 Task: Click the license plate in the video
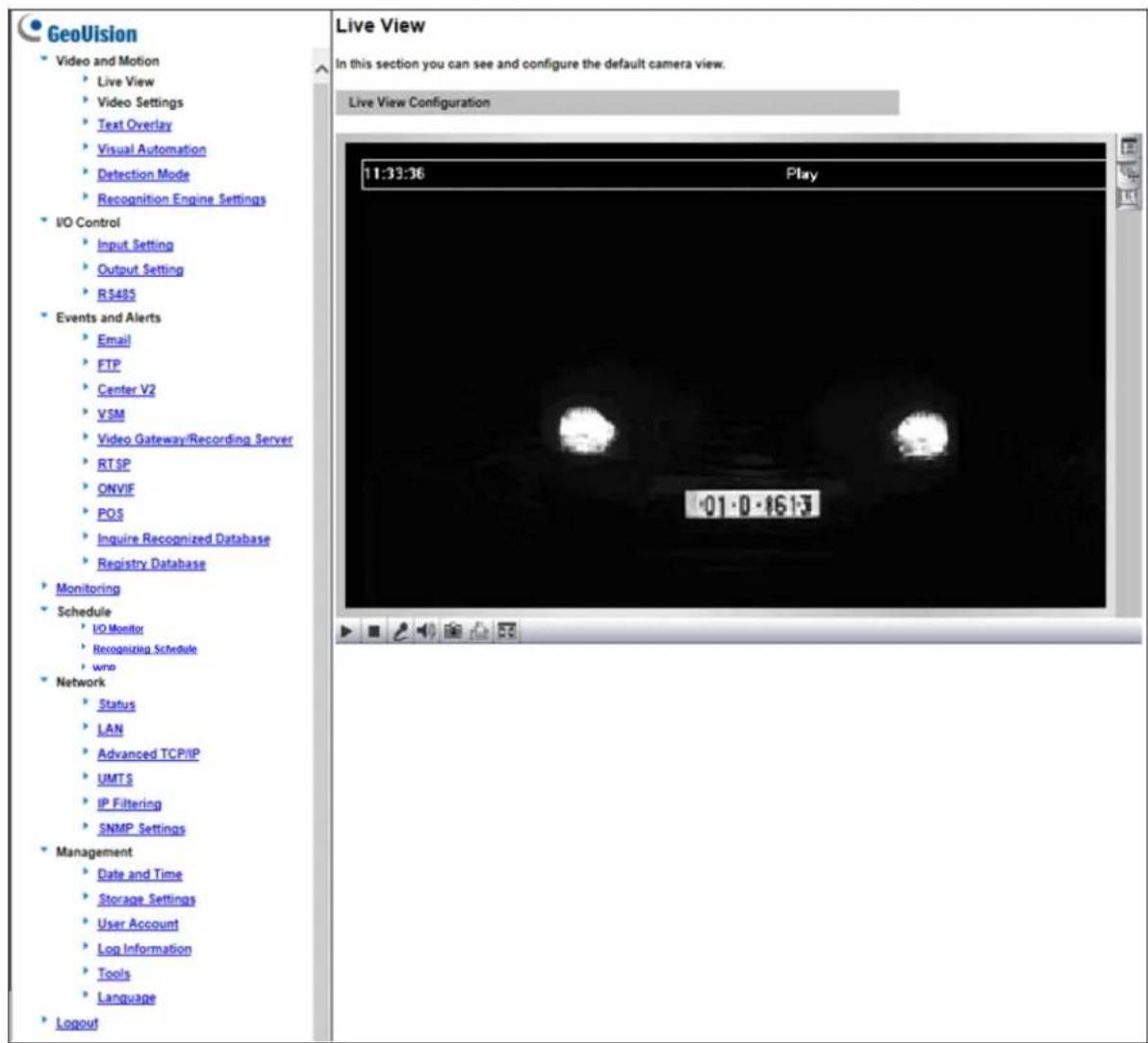click(x=753, y=504)
